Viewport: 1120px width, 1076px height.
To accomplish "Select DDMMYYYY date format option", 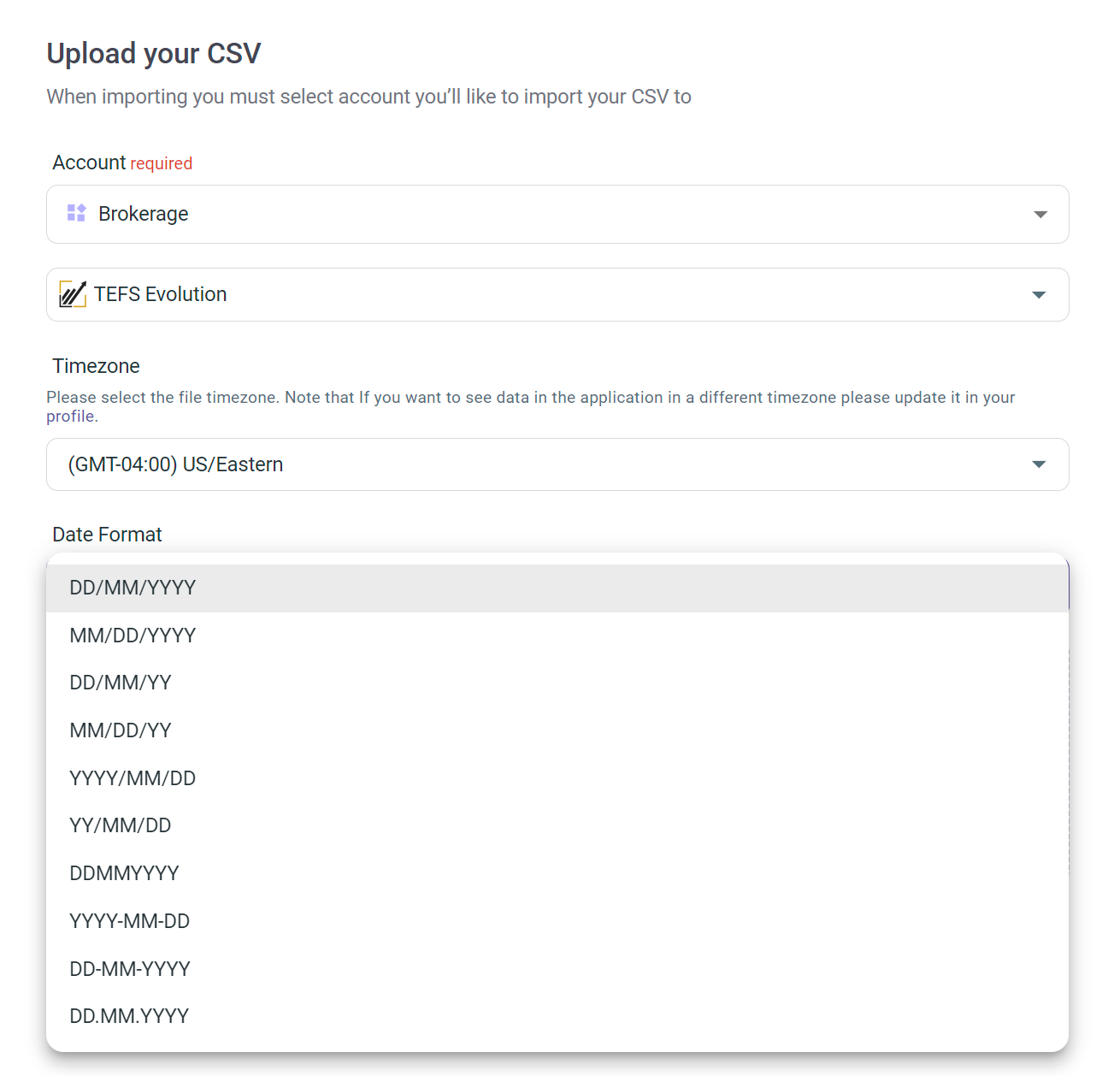I will point(124,873).
